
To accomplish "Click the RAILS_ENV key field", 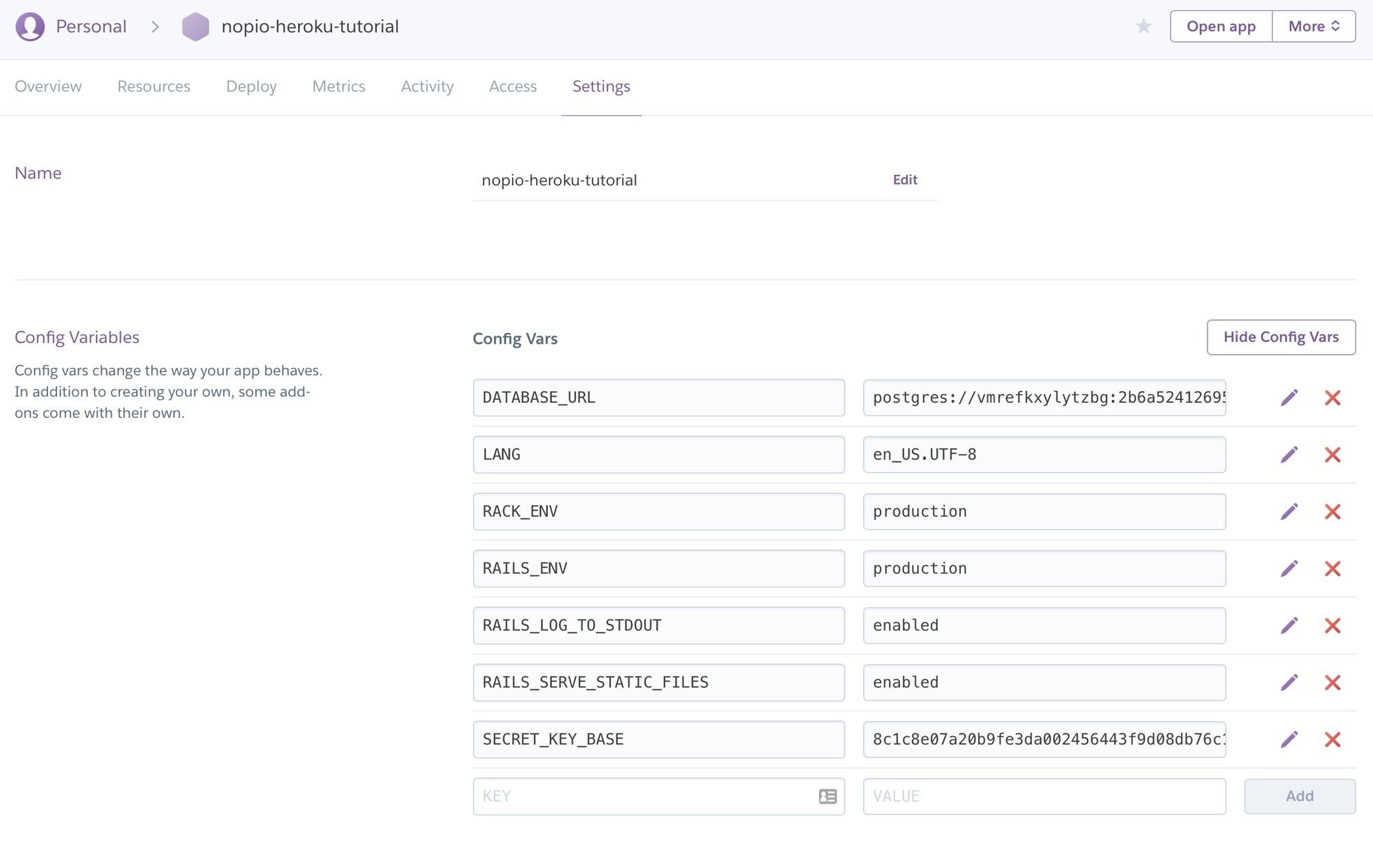I will tap(658, 568).
